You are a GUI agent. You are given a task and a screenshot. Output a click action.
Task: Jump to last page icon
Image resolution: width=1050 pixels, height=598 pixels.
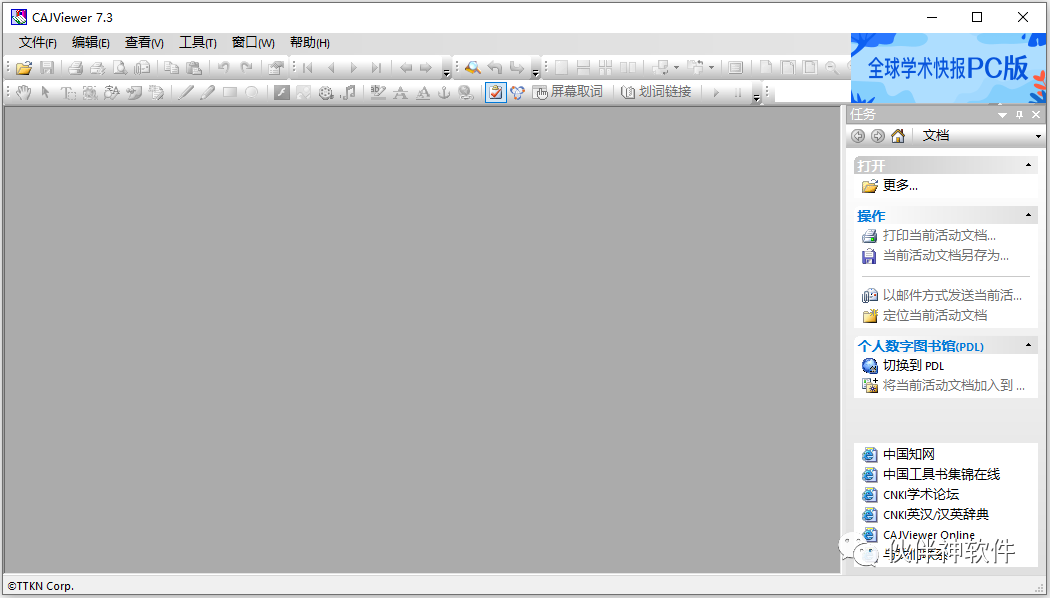click(x=376, y=68)
